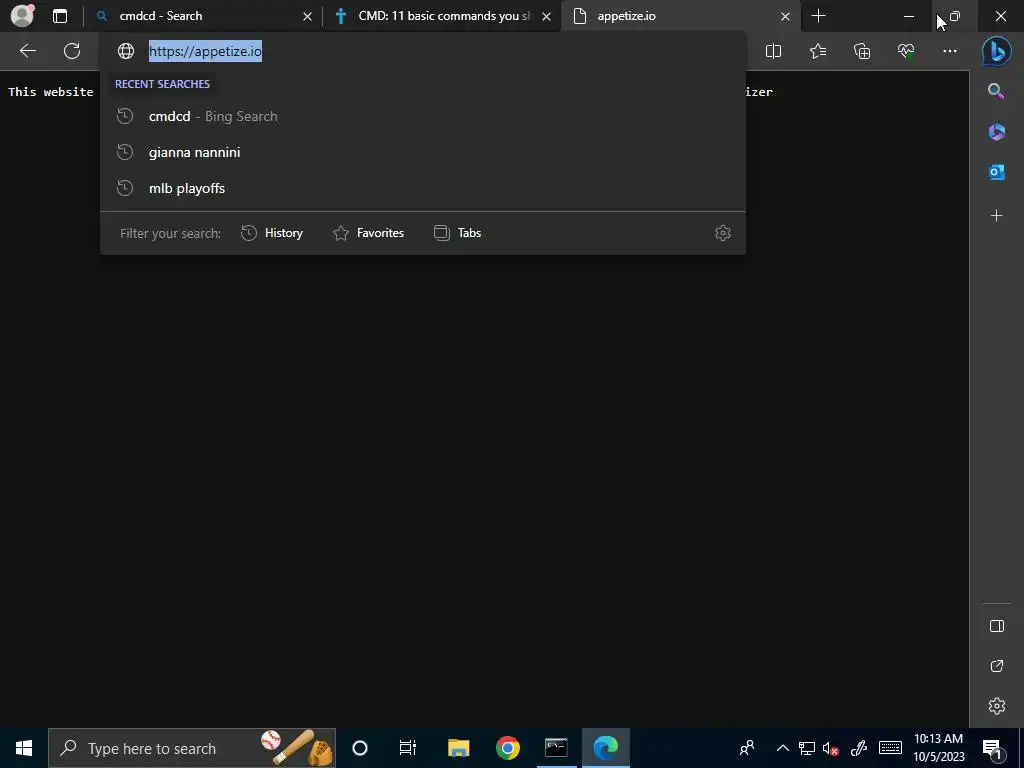Choose the gianna nannini recent search

click(423, 152)
